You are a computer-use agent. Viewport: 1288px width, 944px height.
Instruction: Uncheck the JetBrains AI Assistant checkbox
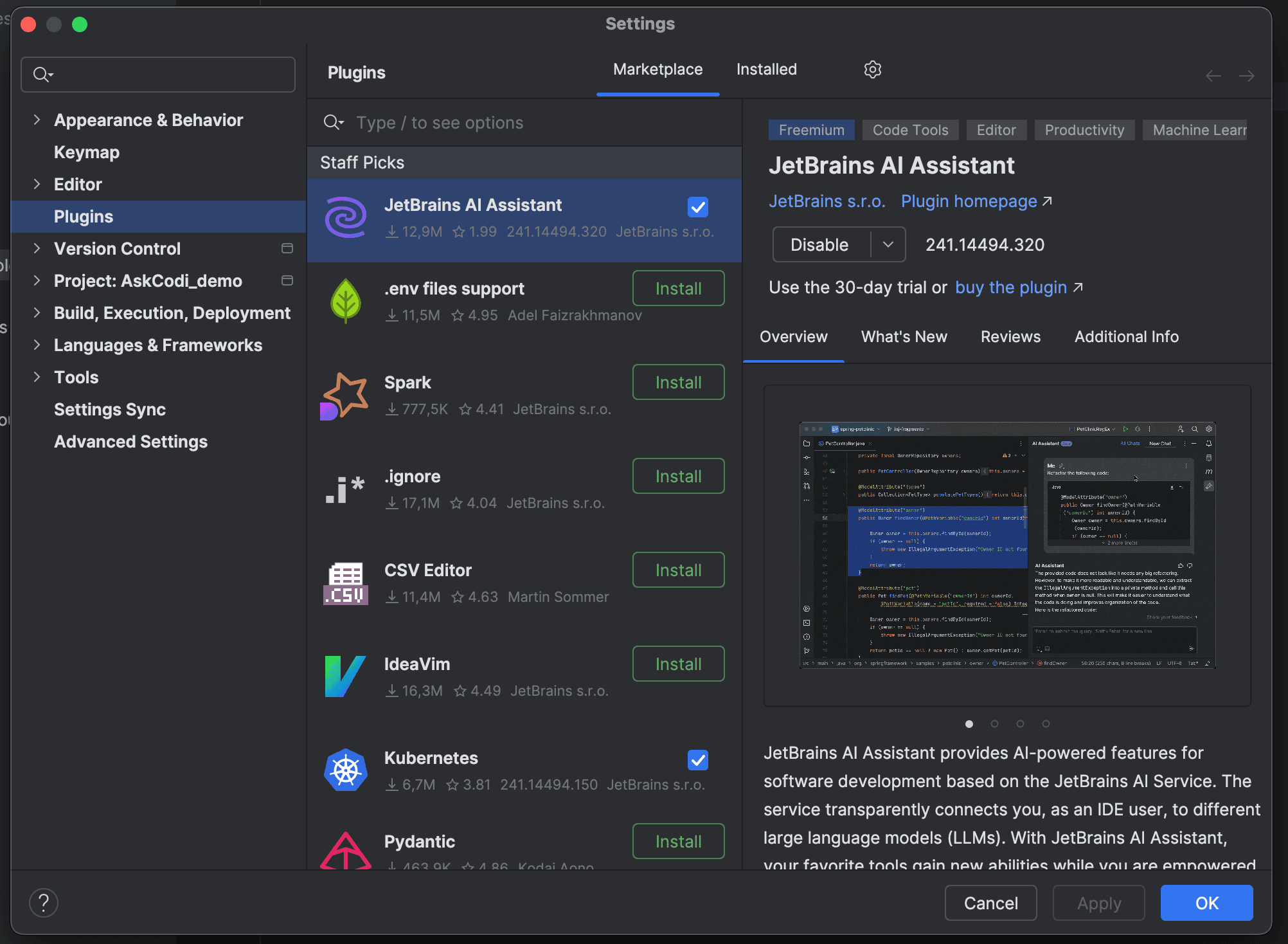pos(698,207)
